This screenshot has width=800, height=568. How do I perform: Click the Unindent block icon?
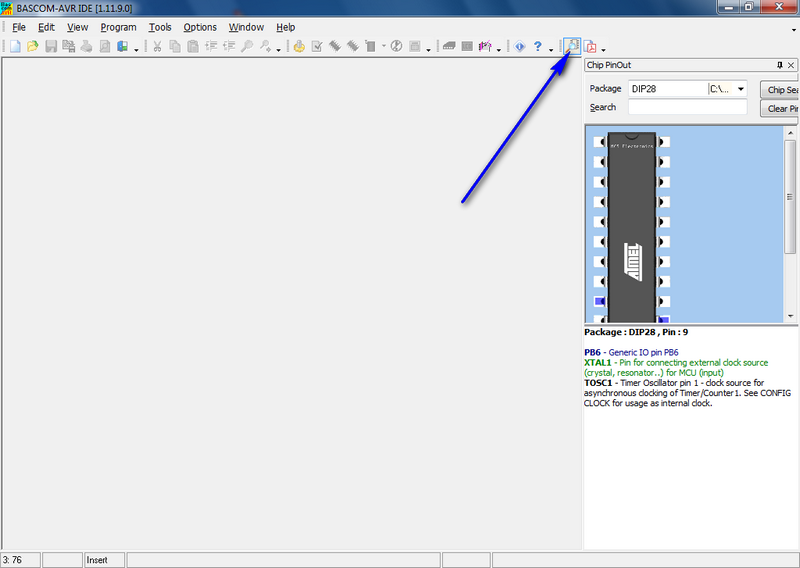(x=229, y=46)
